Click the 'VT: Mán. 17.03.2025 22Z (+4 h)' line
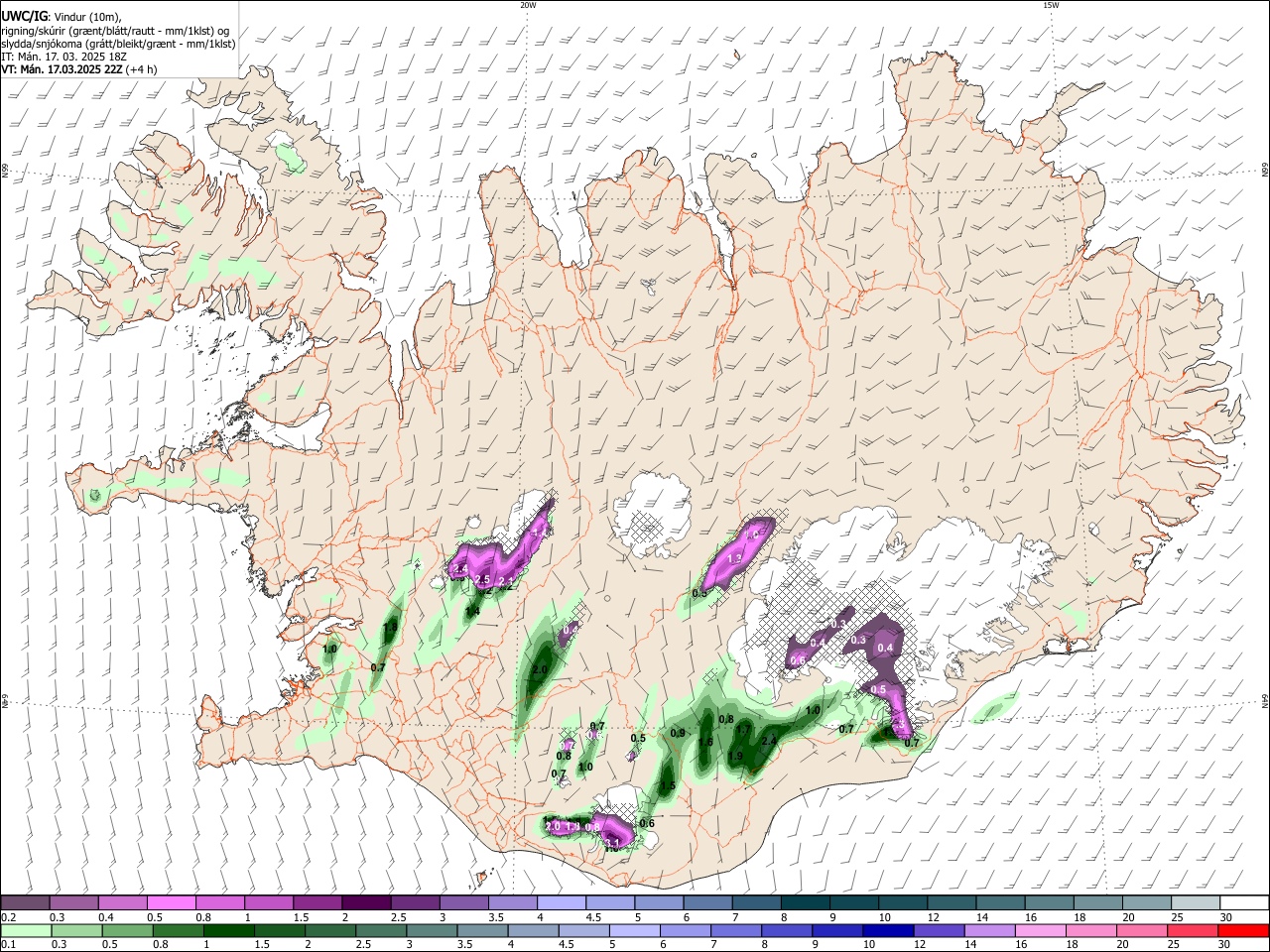Viewport: 1270px width, 952px height. (78, 69)
